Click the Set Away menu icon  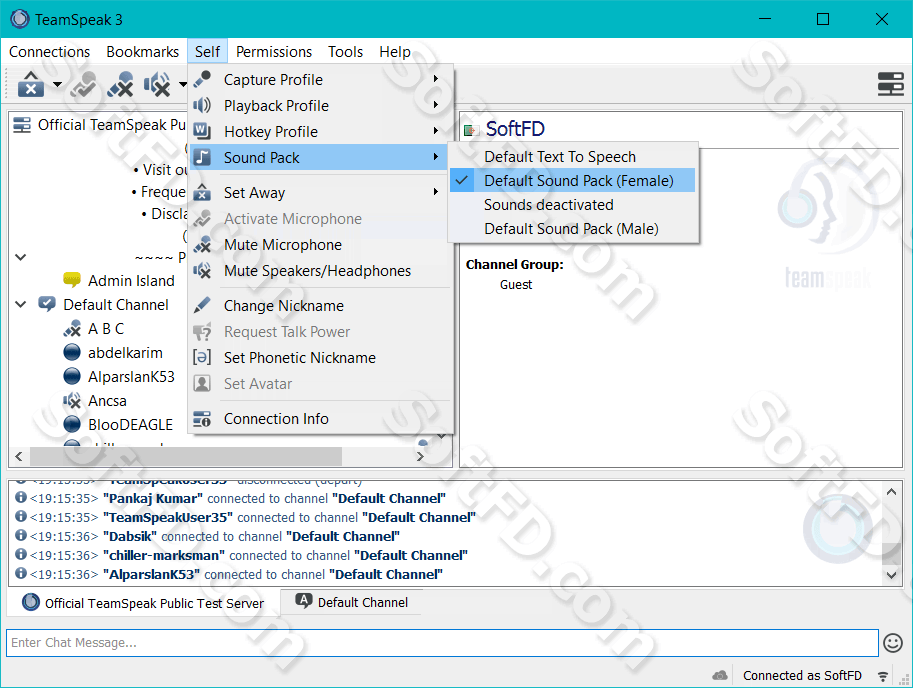[202, 192]
